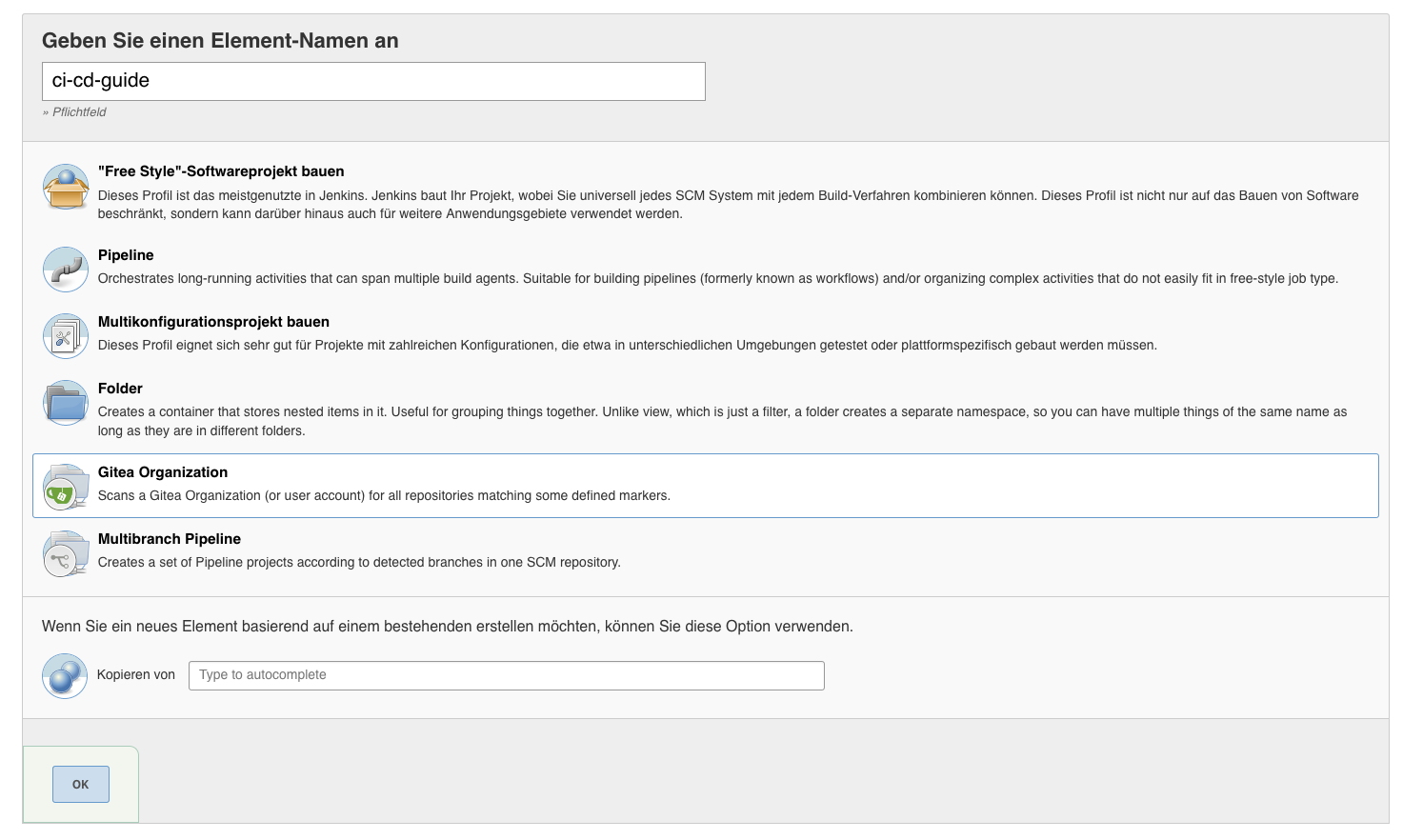Focus the element name field containing ci-cd-guide
Viewport: 1403px width, 840px height.
[373, 81]
